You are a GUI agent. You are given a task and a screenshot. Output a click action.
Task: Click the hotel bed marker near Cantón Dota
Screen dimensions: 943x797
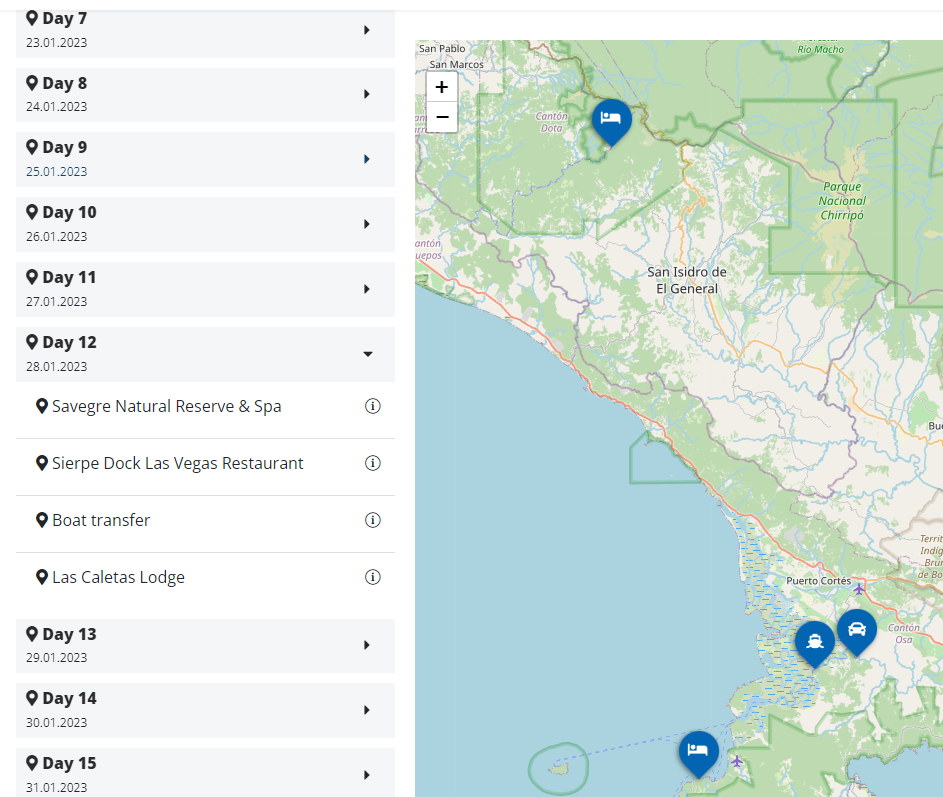pyautogui.click(x=611, y=119)
